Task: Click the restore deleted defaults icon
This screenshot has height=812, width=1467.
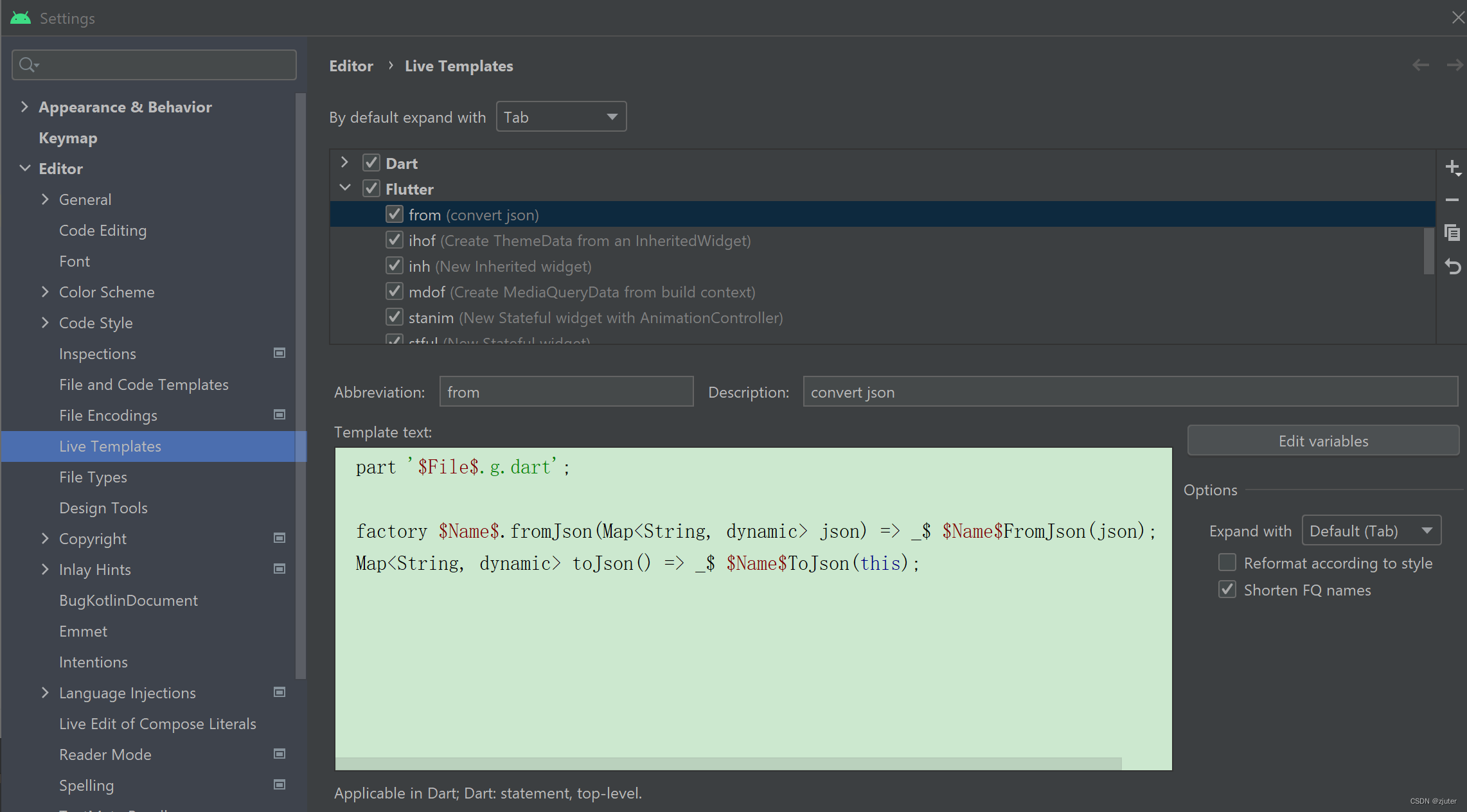Action: pos(1452,266)
